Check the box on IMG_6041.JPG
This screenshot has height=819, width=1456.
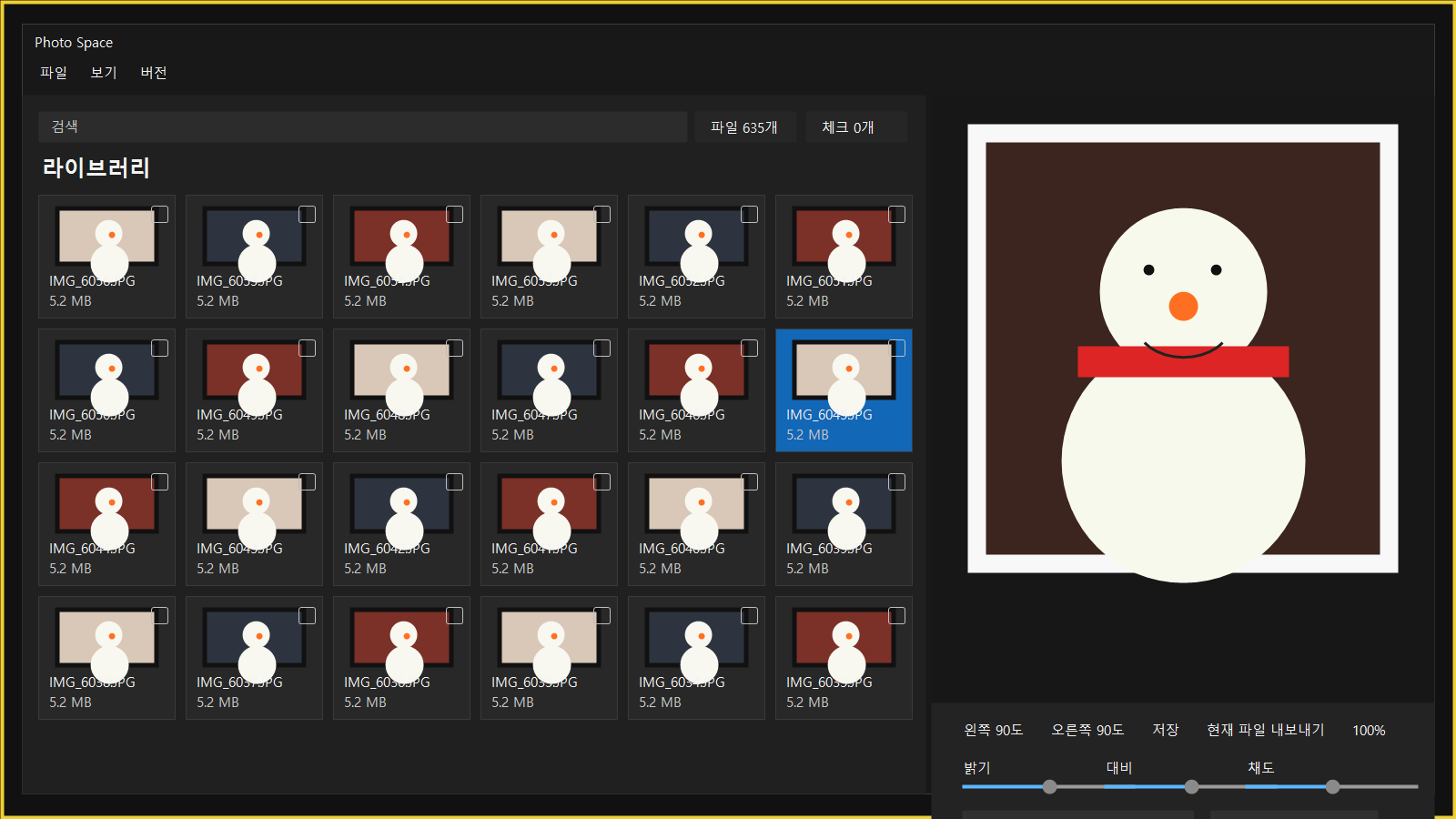(x=602, y=482)
